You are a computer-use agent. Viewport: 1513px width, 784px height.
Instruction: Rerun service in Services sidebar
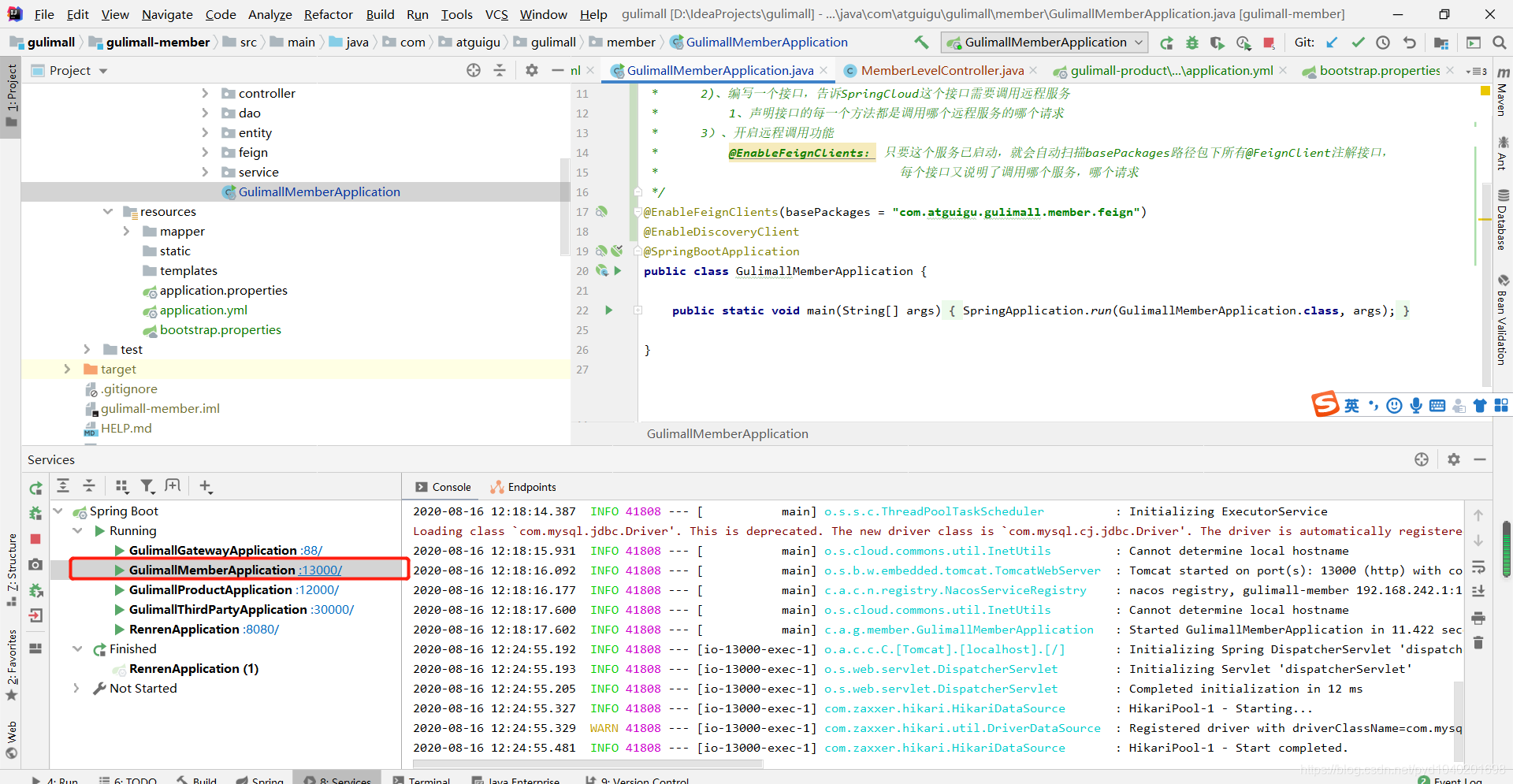[35, 489]
